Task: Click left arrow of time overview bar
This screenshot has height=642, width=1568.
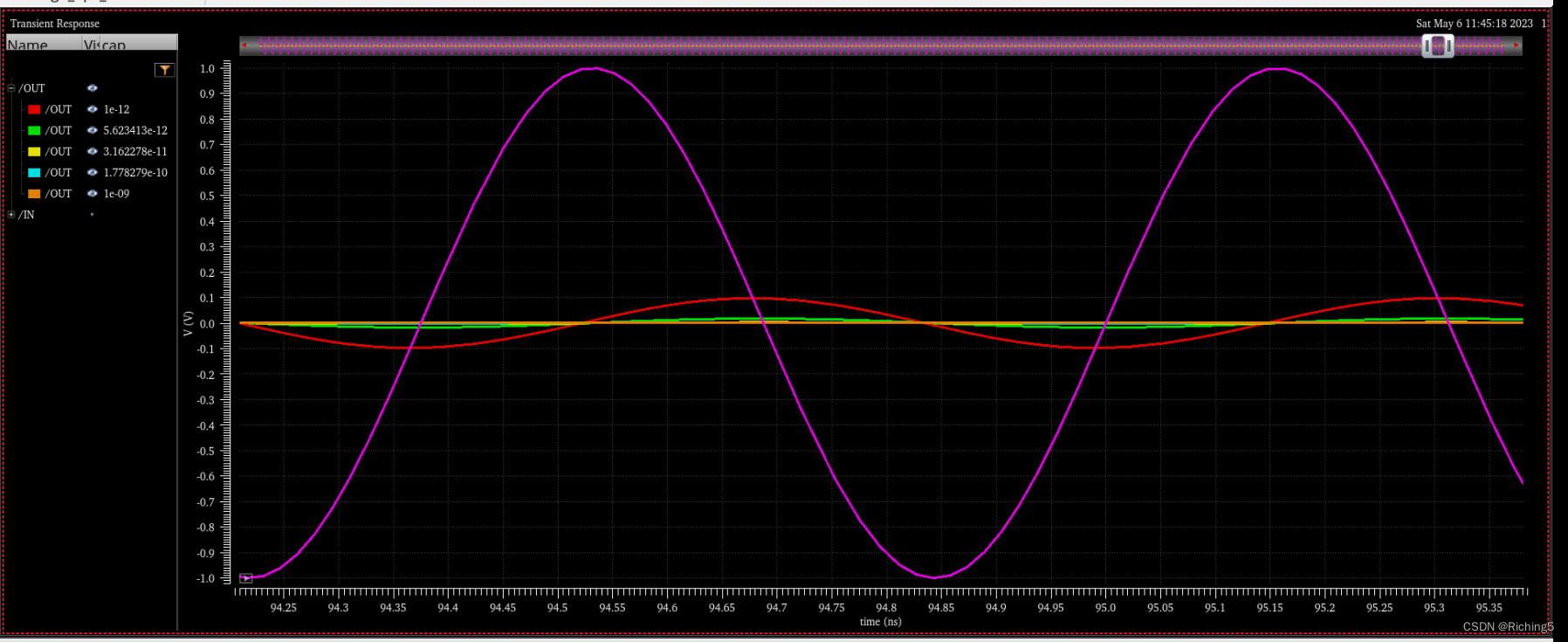Action: (x=244, y=45)
